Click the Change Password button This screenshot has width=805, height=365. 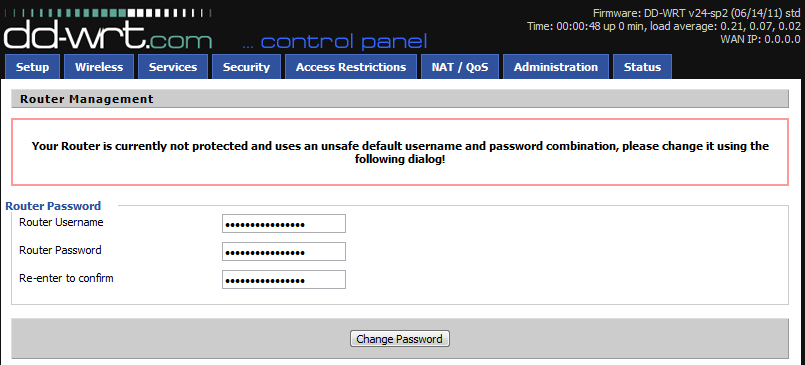point(399,339)
